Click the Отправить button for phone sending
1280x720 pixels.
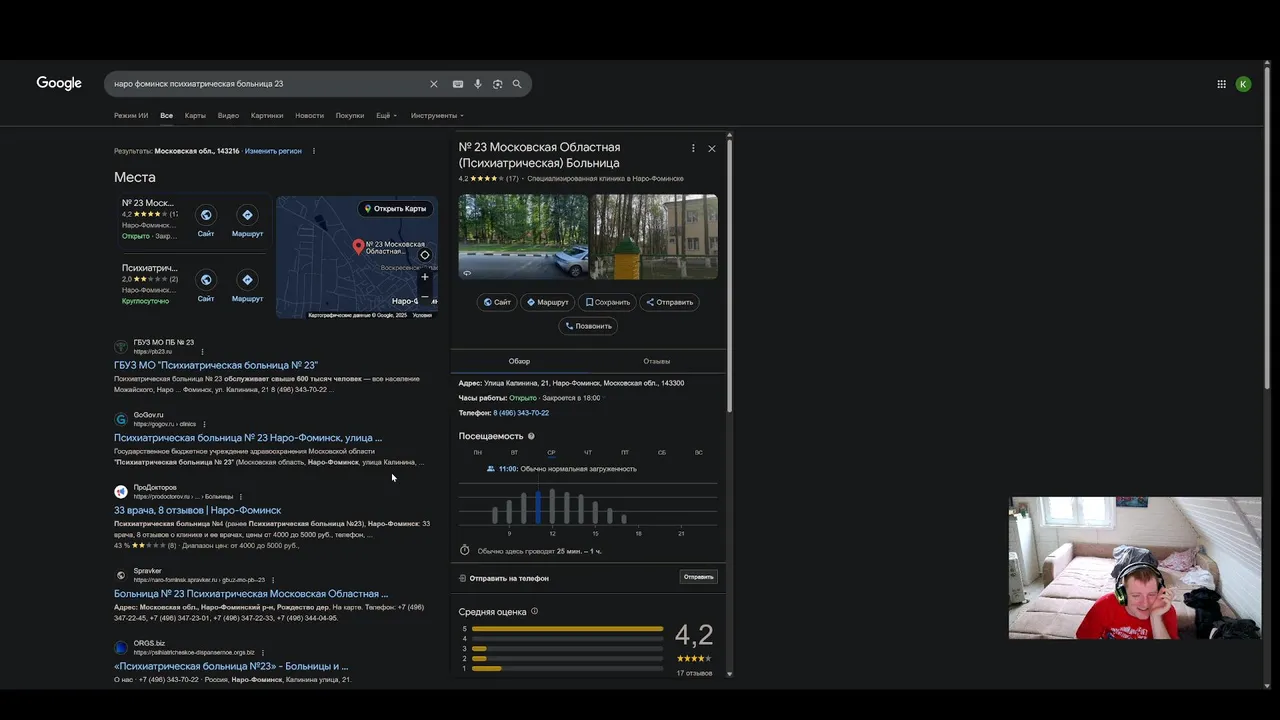pyautogui.click(x=698, y=577)
